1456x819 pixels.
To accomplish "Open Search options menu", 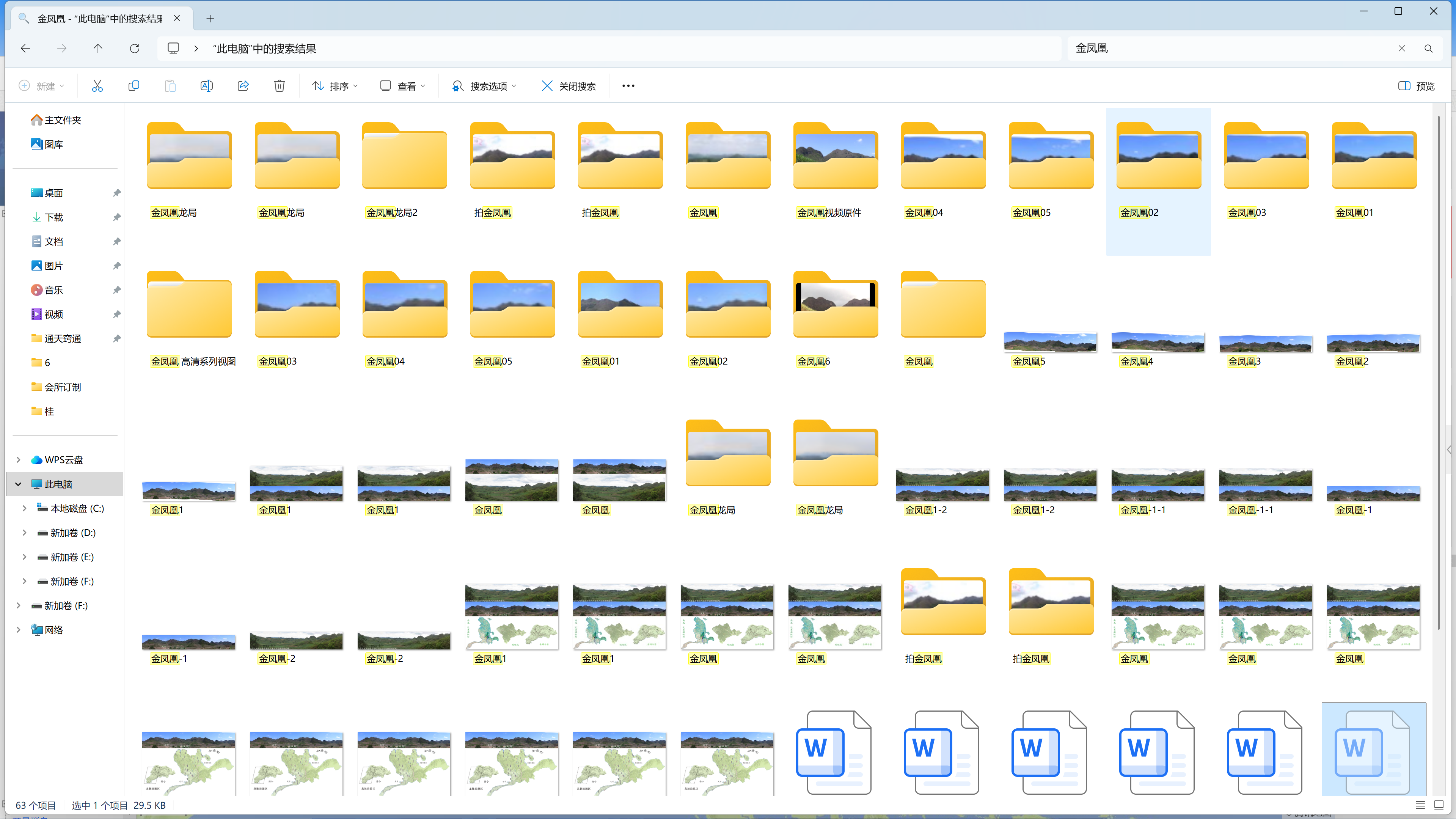I will [x=484, y=86].
